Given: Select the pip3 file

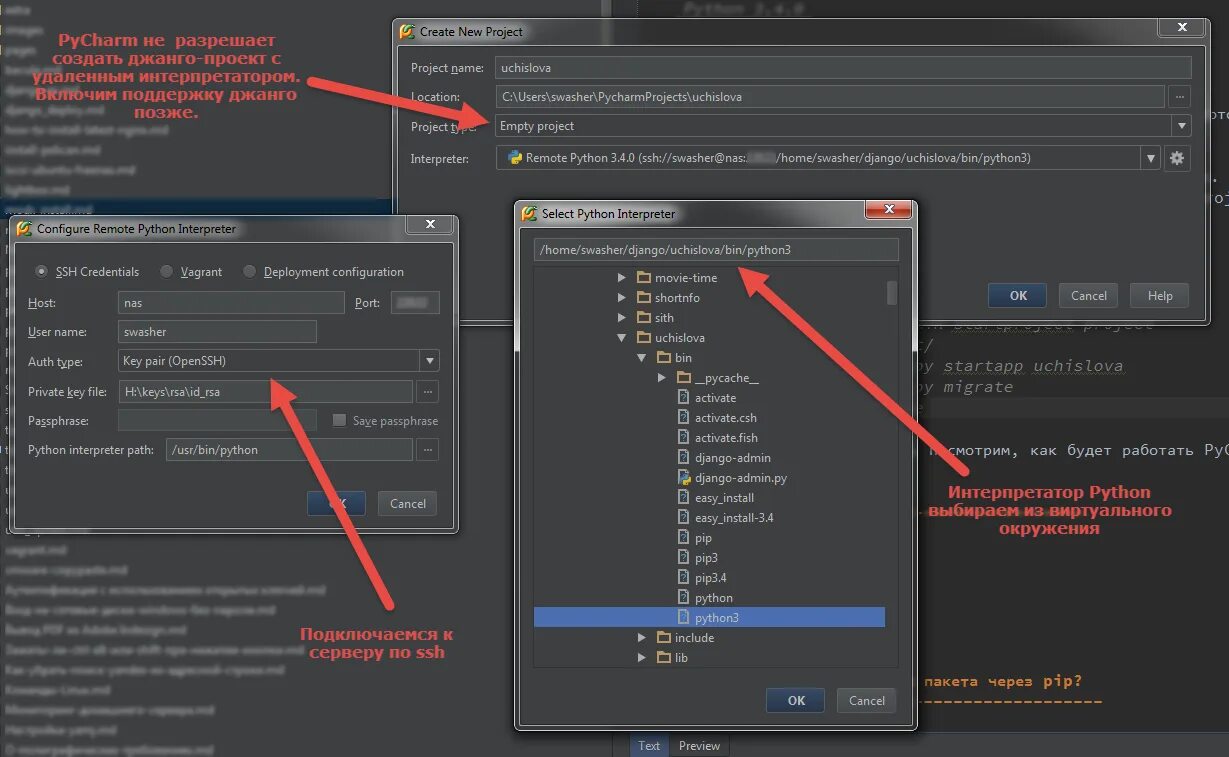Looking at the screenshot, I should (x=709, y=558).
